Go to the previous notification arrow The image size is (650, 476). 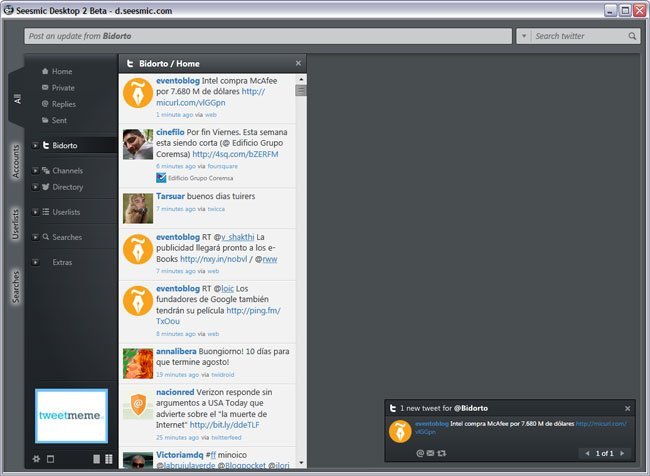tap(587, 453)
